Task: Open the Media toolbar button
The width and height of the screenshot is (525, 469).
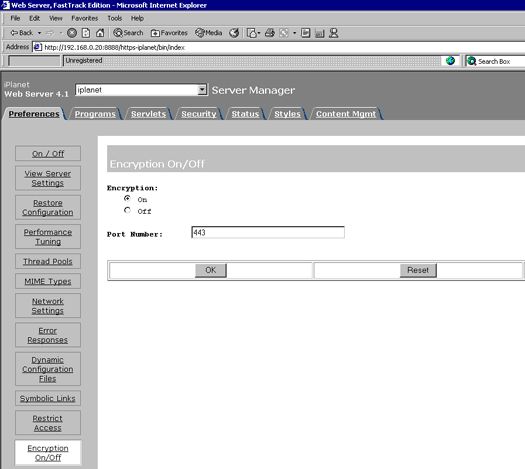Action: click(209, 33)
